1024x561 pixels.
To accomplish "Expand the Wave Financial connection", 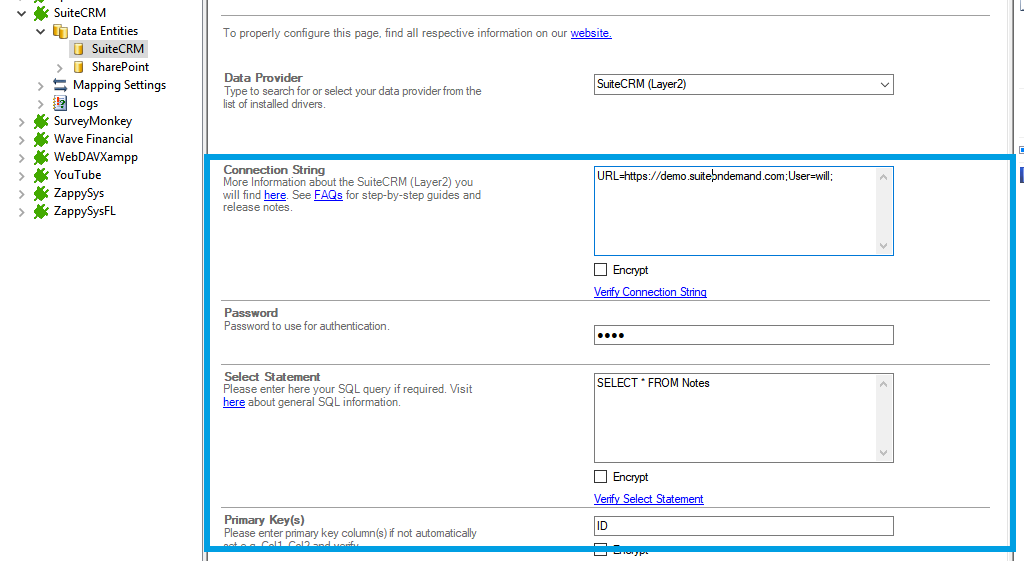I will [22, 139].
